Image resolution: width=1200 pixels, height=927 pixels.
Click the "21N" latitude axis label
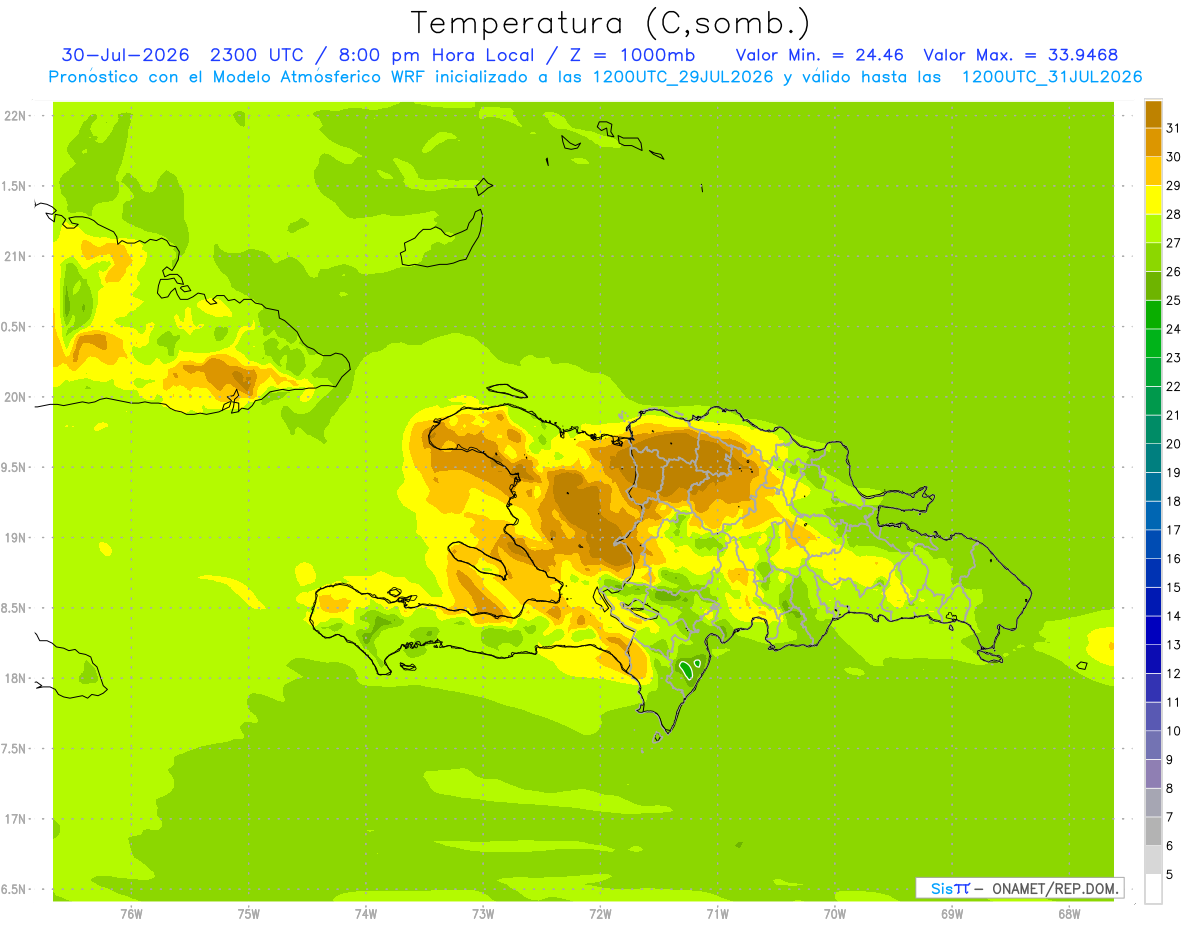(16, 256)
